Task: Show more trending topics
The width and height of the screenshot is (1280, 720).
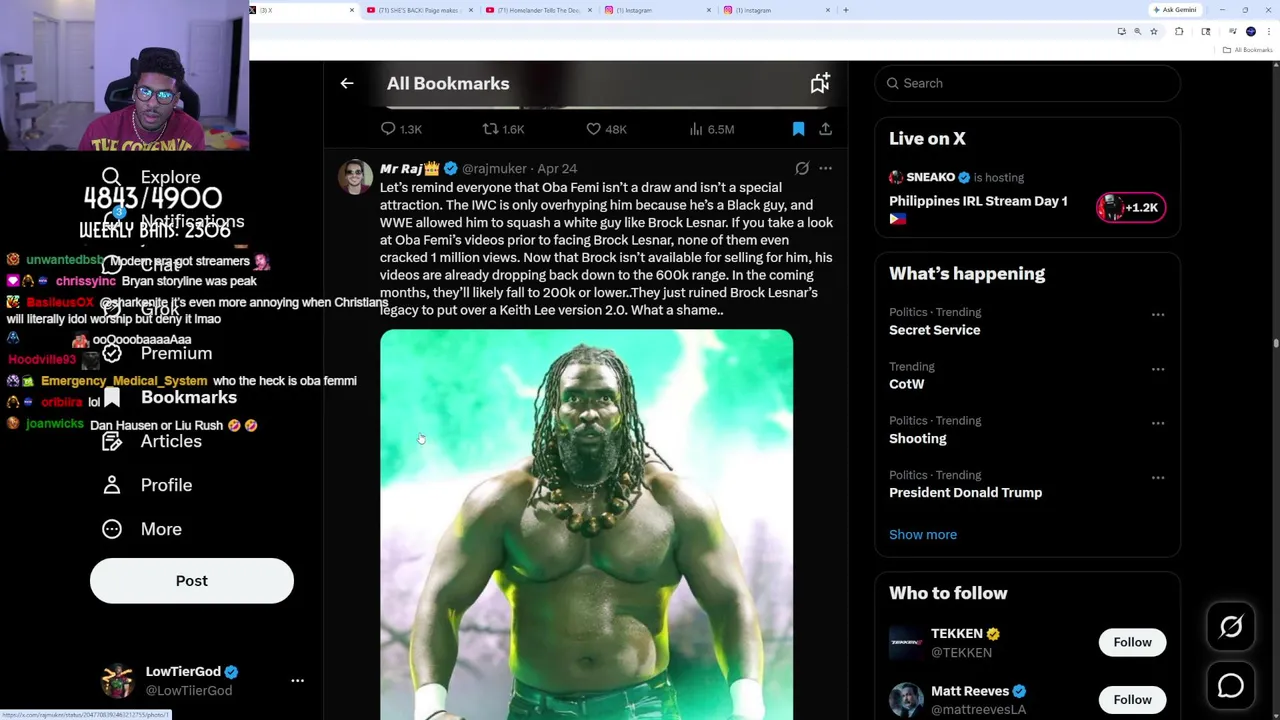Action: (923, 534)
